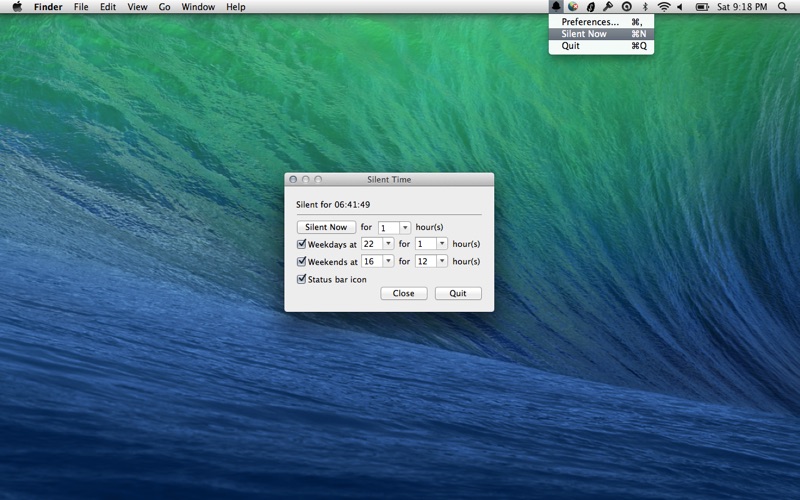800x500 pixels.
Task: Toggle the Weekdays schedule checkbox
Action: tap(302, 244)
